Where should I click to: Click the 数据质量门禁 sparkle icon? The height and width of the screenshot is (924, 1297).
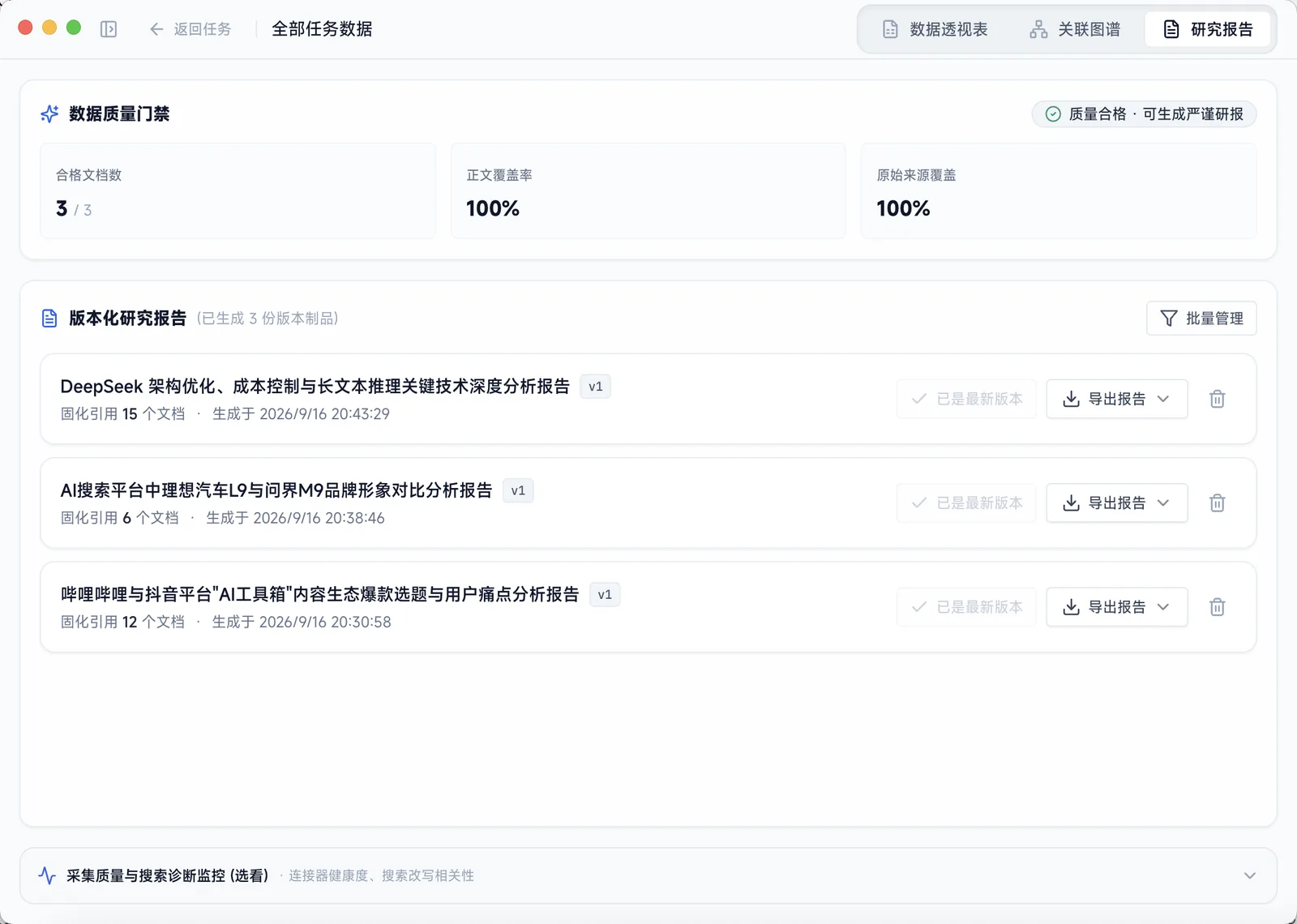pyautogui.click(x=49, y=113)
